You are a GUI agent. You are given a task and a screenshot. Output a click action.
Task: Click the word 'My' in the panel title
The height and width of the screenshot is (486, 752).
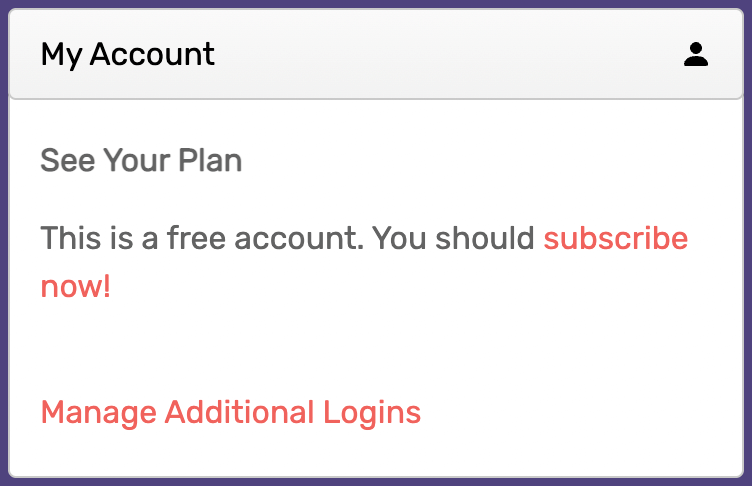(61, 55)
